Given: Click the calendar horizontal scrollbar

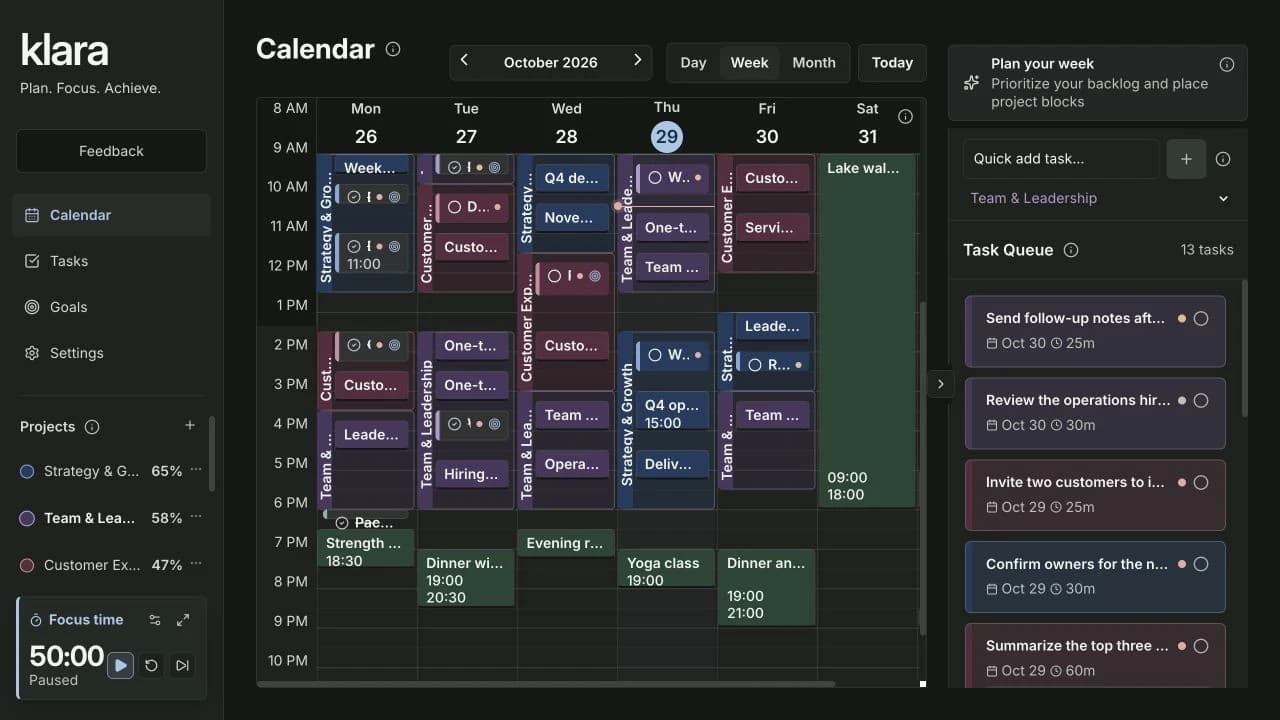Looking at the screenshot, I should (546, 684).
